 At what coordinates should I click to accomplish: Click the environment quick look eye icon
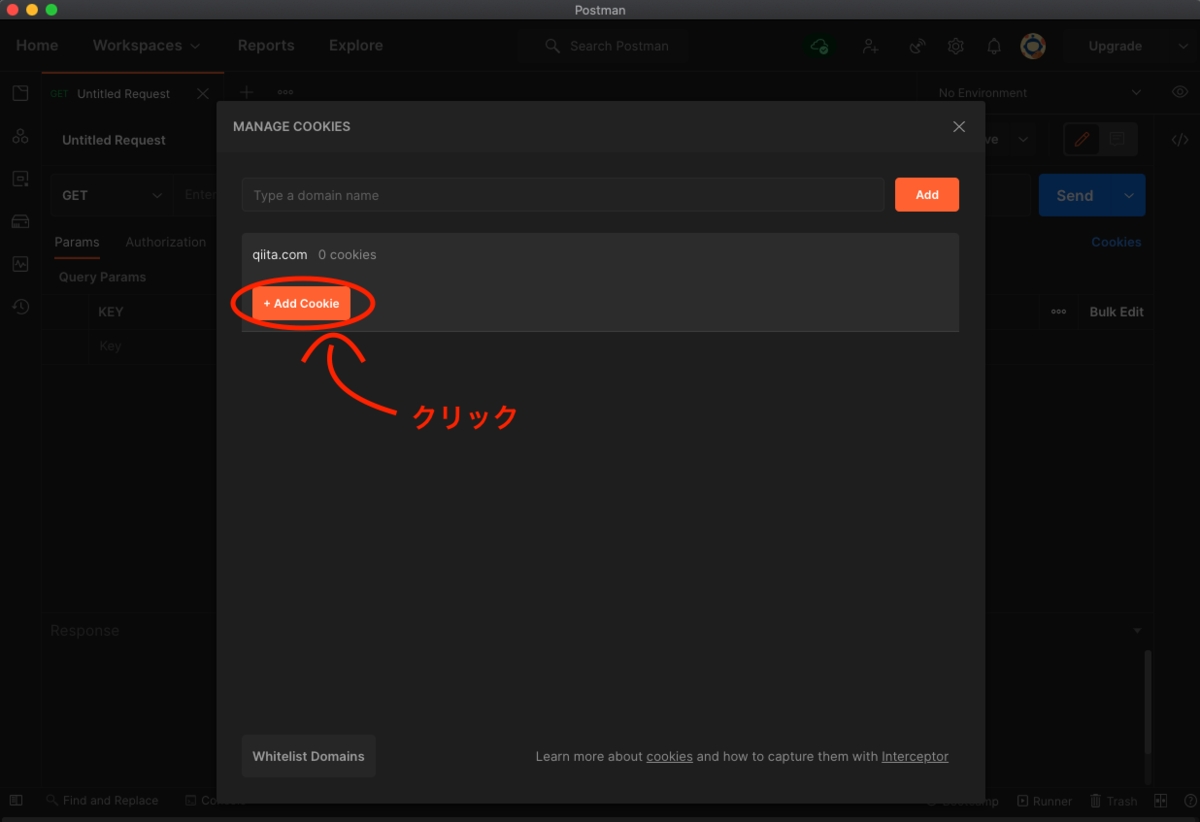1179,92
